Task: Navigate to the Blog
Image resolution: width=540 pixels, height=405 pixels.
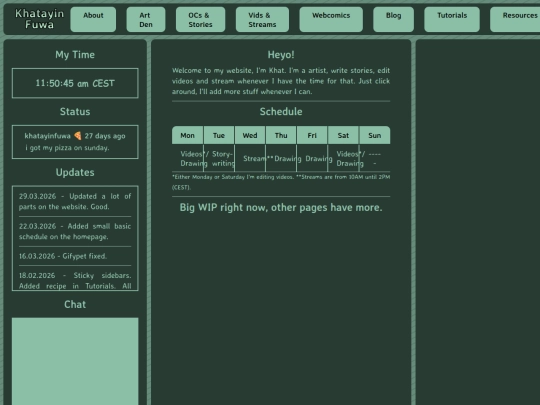Action: pyautogui.click(x=393, y=19)
